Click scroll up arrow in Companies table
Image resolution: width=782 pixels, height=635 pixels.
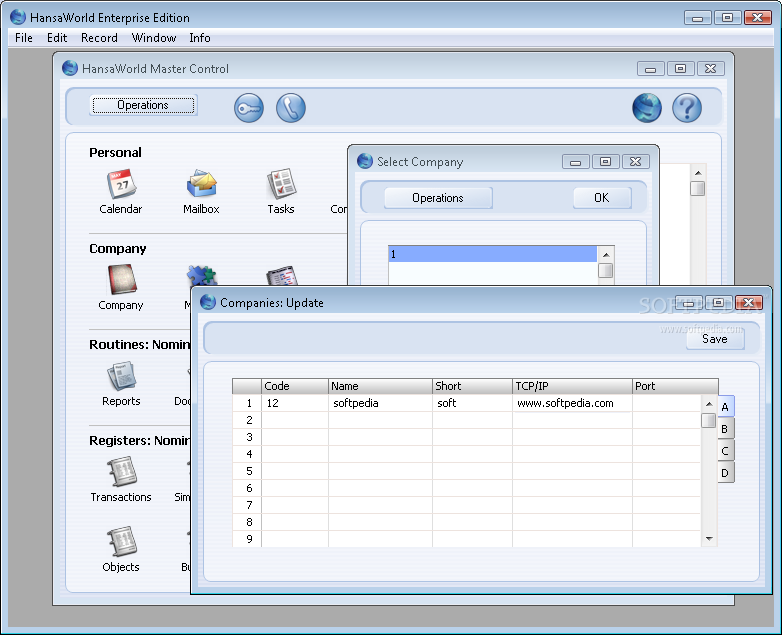709,404
